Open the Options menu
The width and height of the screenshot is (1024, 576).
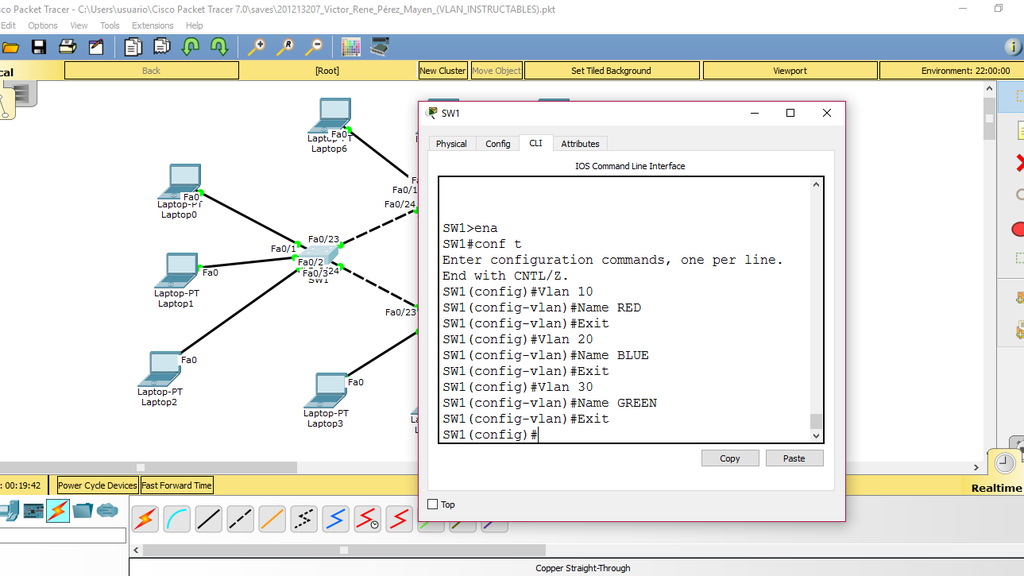coord(42,25)
